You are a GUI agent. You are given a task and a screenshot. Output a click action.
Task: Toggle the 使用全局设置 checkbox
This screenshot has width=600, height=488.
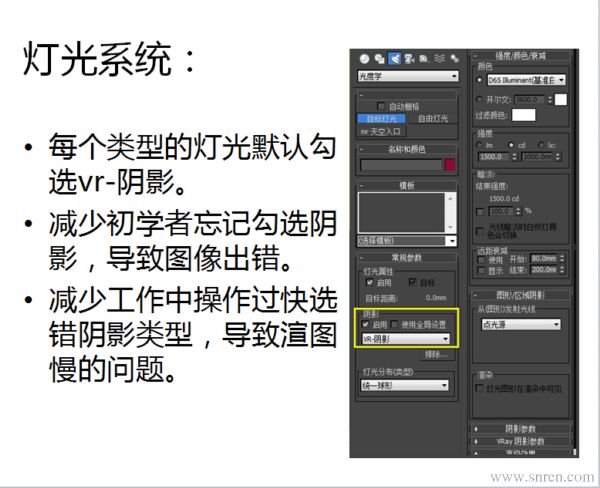[395, 325]
